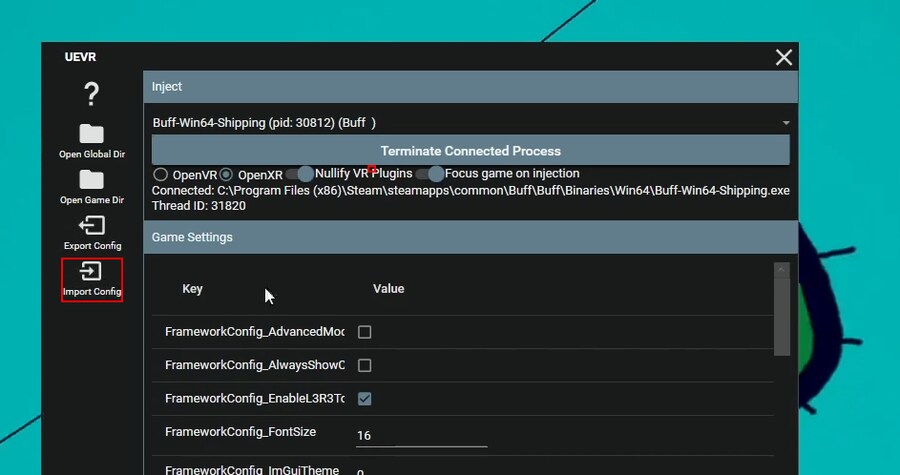Click the Key column header
The width and height of the screenshot is (900, 475).
pyautogui.click(x=193, y=289)
